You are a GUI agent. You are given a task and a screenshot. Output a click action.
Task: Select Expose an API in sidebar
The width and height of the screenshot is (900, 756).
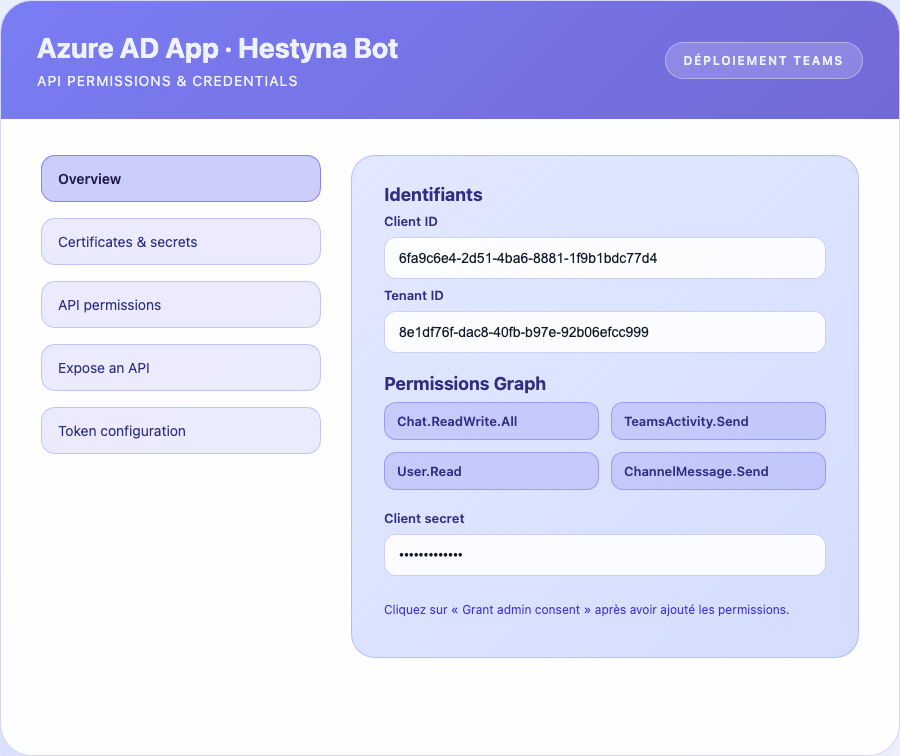[x=180, y=368]
